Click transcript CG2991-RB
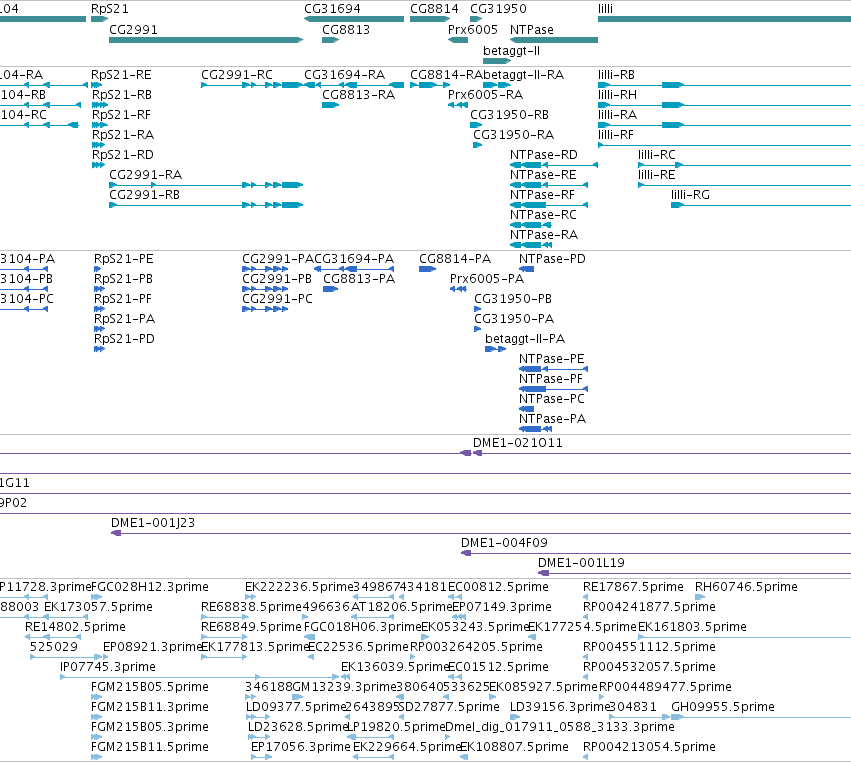851x762 pixels. [144, 195]
